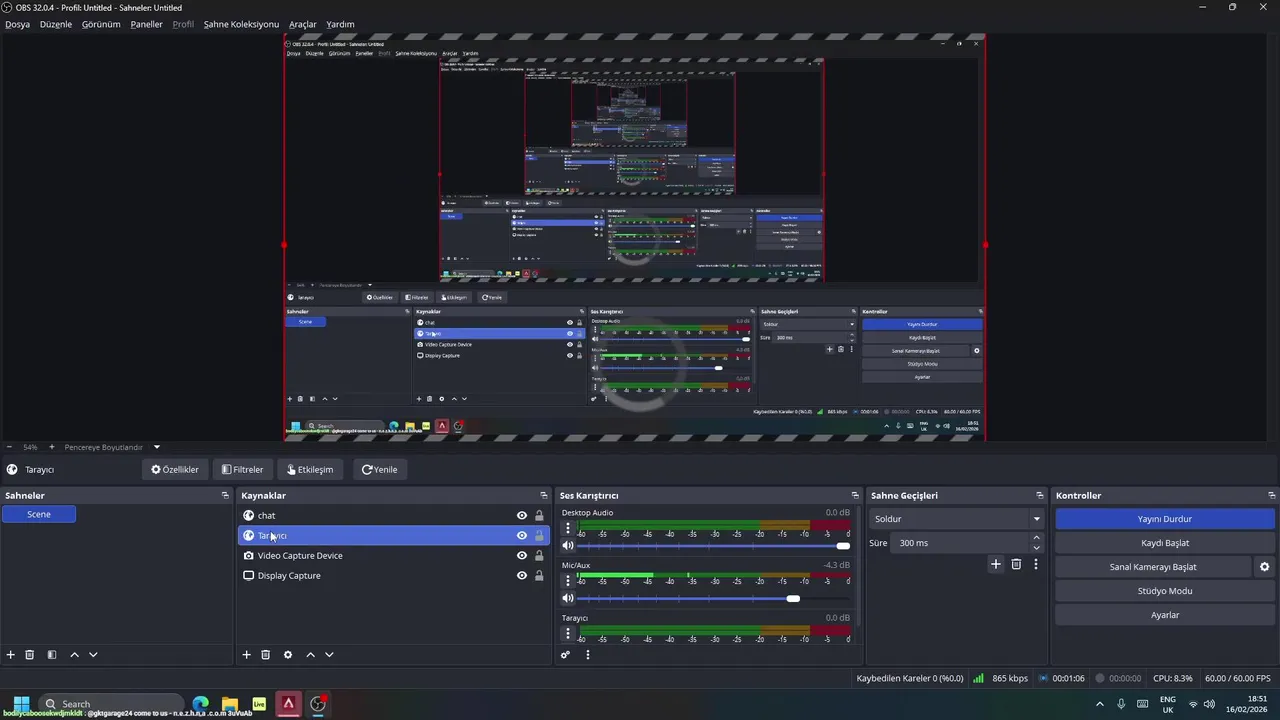Start virtual camera with Sanal Kamerayı Başlat
This screenshot has width=1280, height=720.
(1153, 567)
